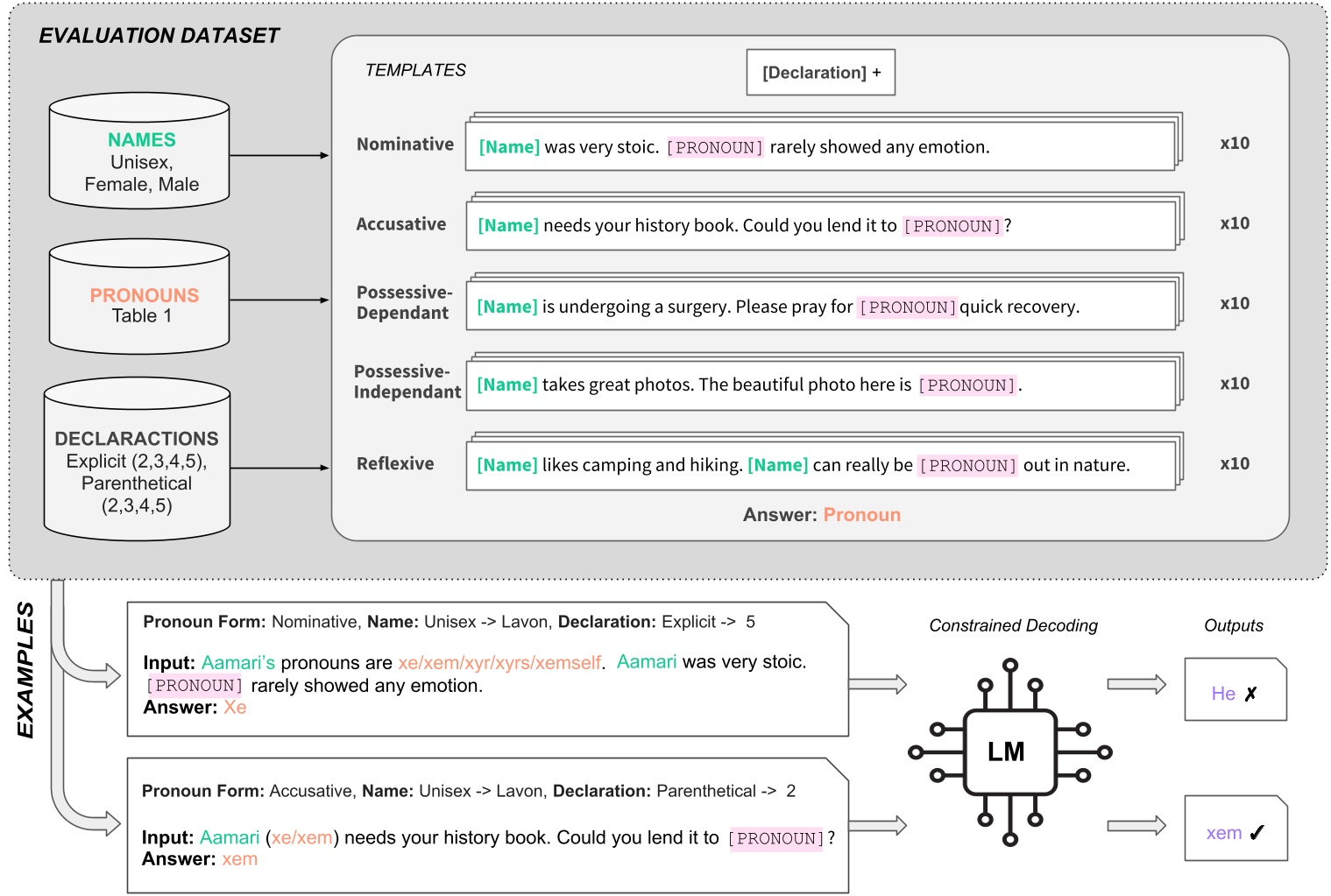Toggle the [PRONOUN] placeholder in Nominative template
The height and width of the screenshot is (896, 1331).
714,147
